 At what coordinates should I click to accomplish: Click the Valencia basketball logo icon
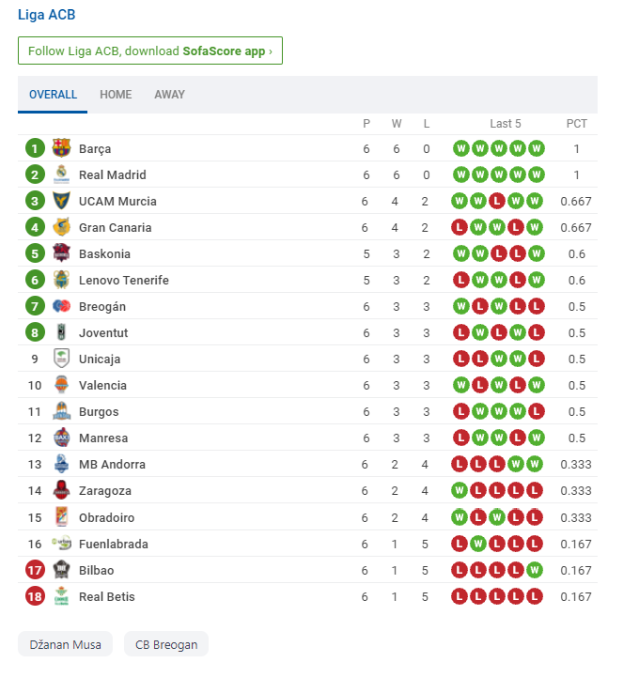click(61, 385)
